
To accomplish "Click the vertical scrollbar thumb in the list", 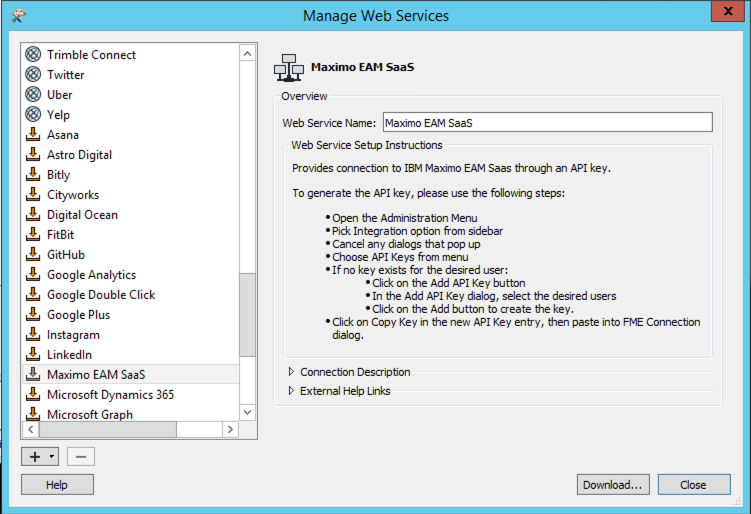I will (248, 315).
